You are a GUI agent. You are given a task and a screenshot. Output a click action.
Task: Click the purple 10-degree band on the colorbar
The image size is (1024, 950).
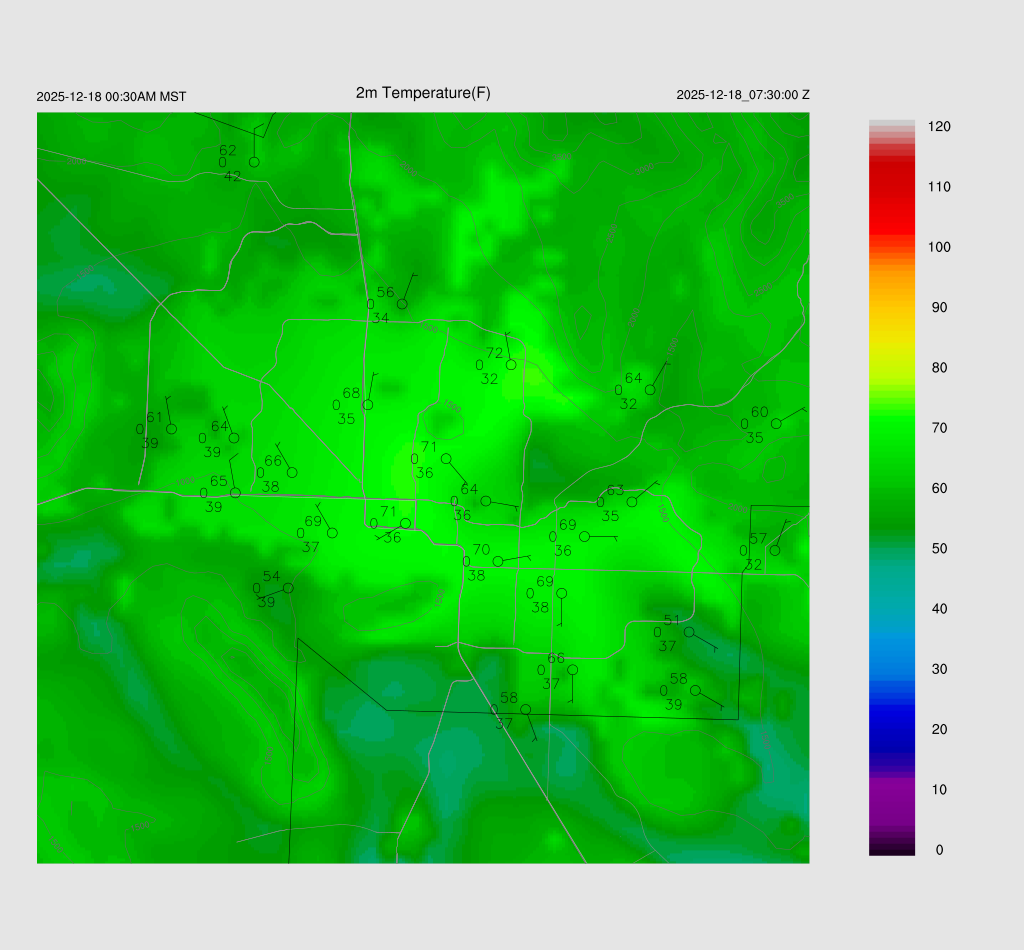[892, 789]
